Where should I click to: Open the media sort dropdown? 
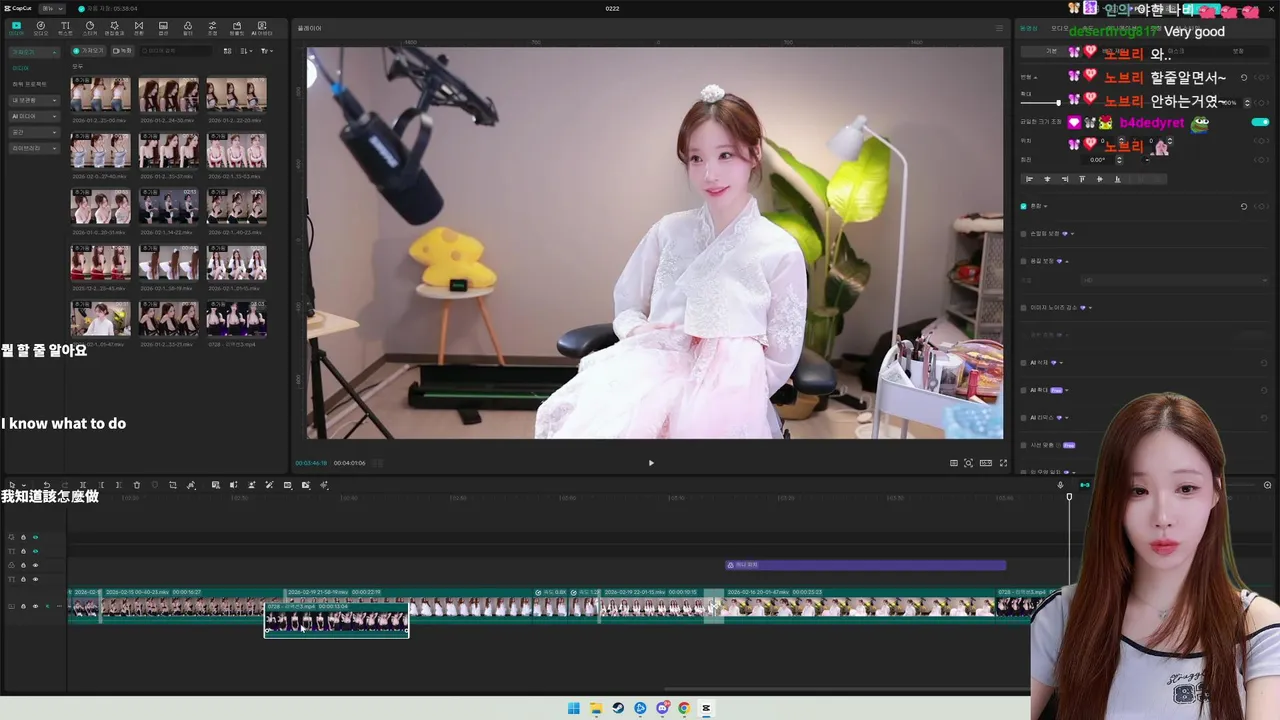(247, 51)
